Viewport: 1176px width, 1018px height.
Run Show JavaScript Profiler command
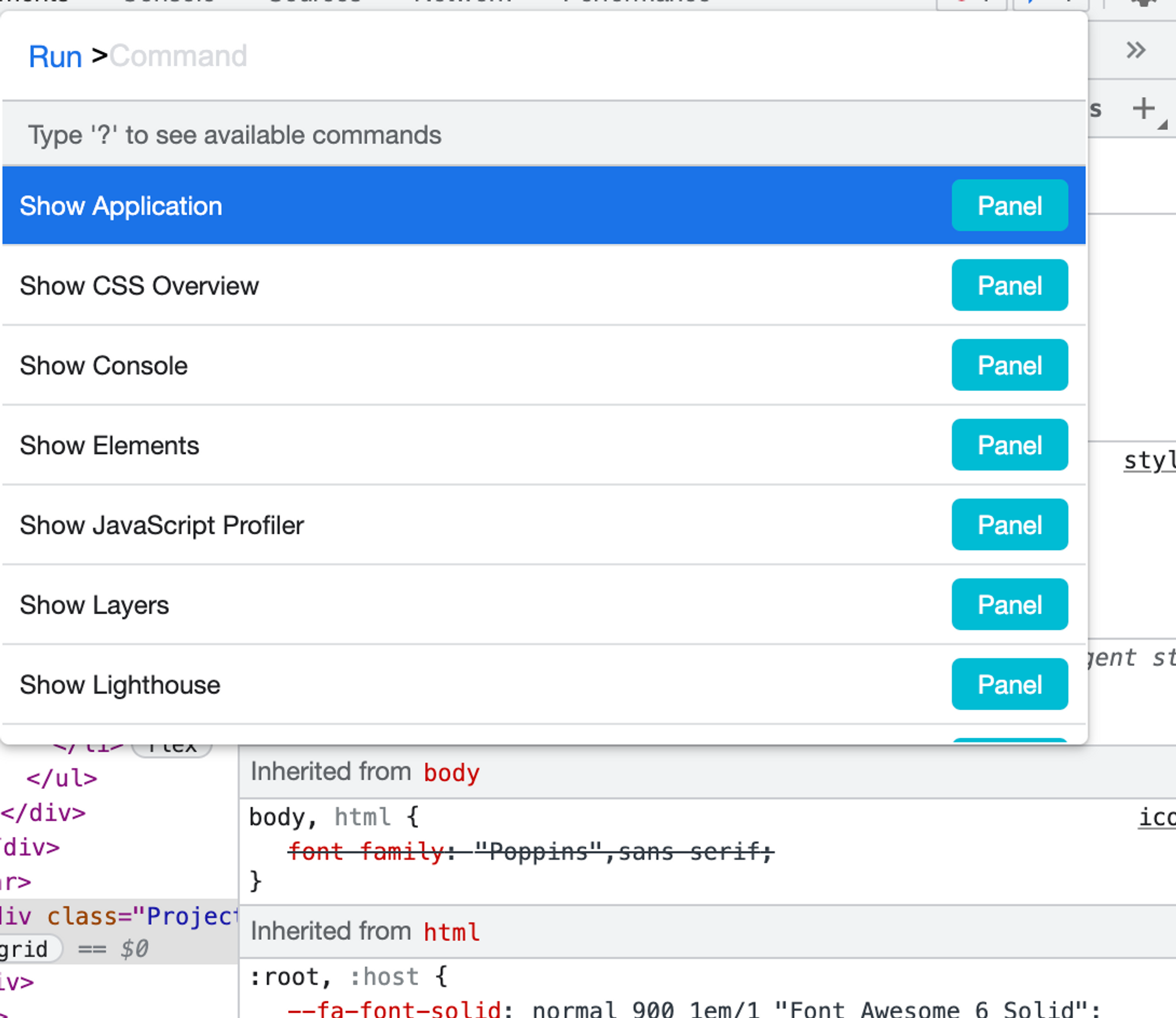(x=162, y=525)
